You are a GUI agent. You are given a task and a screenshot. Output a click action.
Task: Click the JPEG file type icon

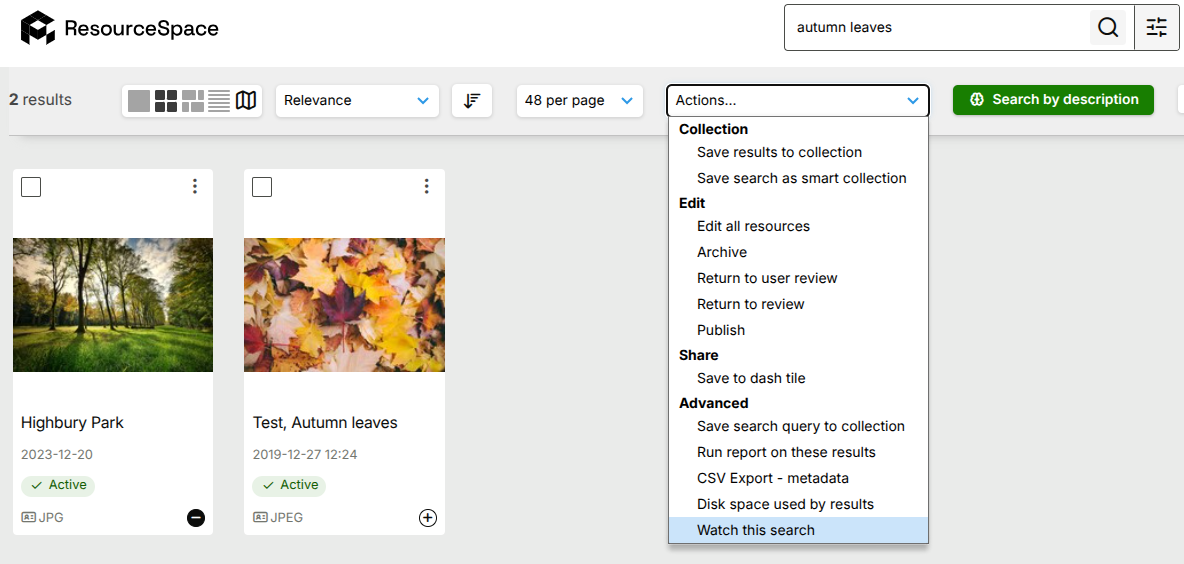click(x=260, y=518)
